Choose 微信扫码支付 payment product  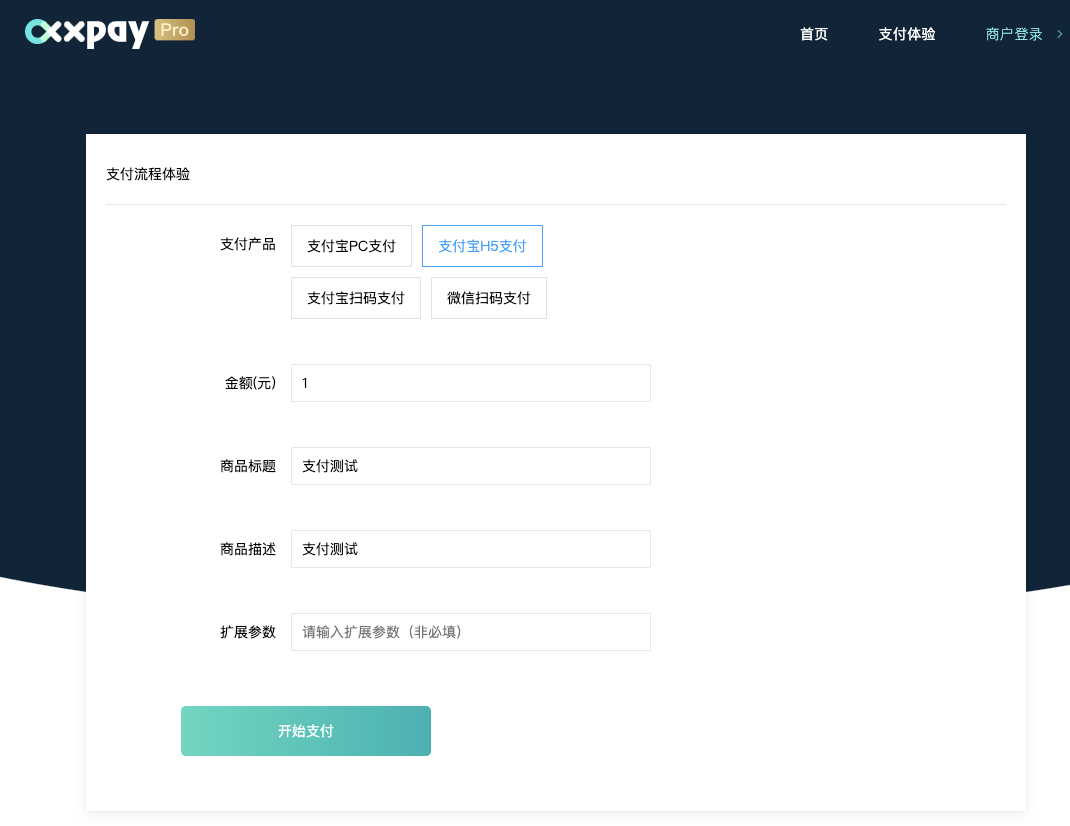coord(488,298)
